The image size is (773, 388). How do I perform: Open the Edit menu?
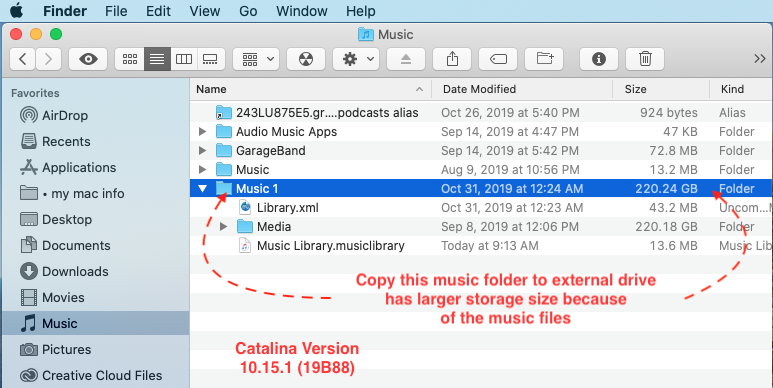pos(158,11)
